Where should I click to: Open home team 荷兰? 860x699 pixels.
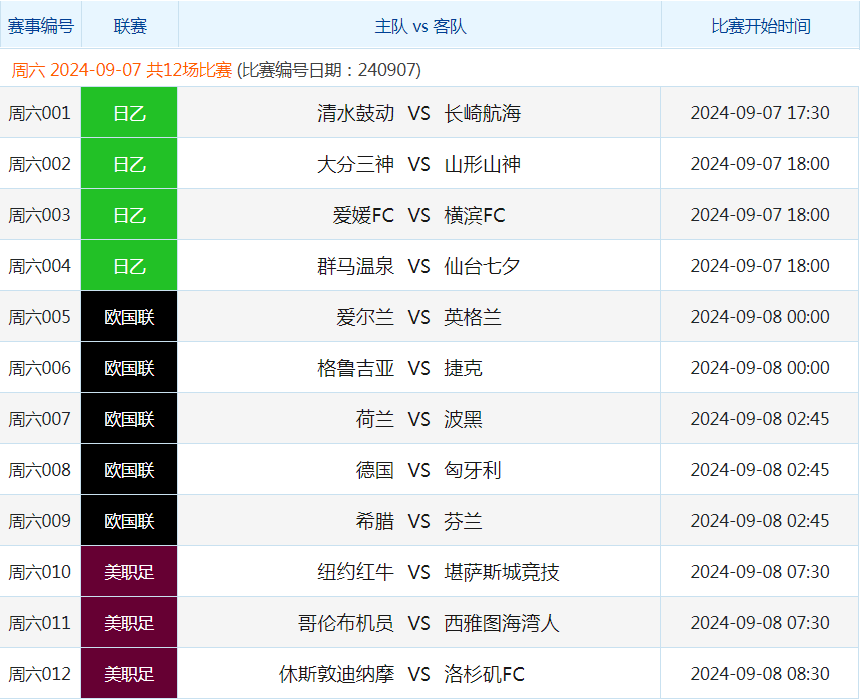[x=375, y=419]
